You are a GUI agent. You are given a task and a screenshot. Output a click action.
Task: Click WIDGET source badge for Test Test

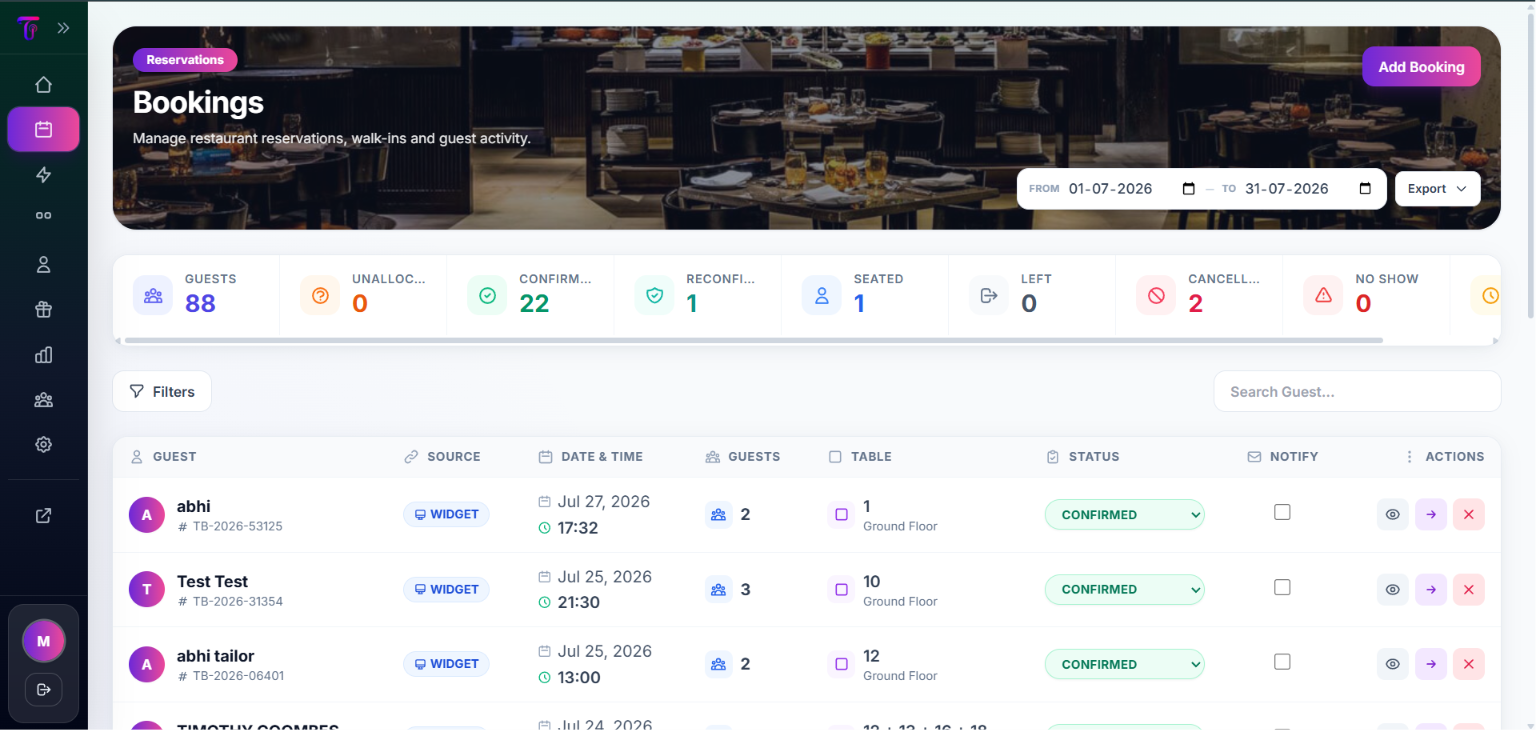(446, 589)
